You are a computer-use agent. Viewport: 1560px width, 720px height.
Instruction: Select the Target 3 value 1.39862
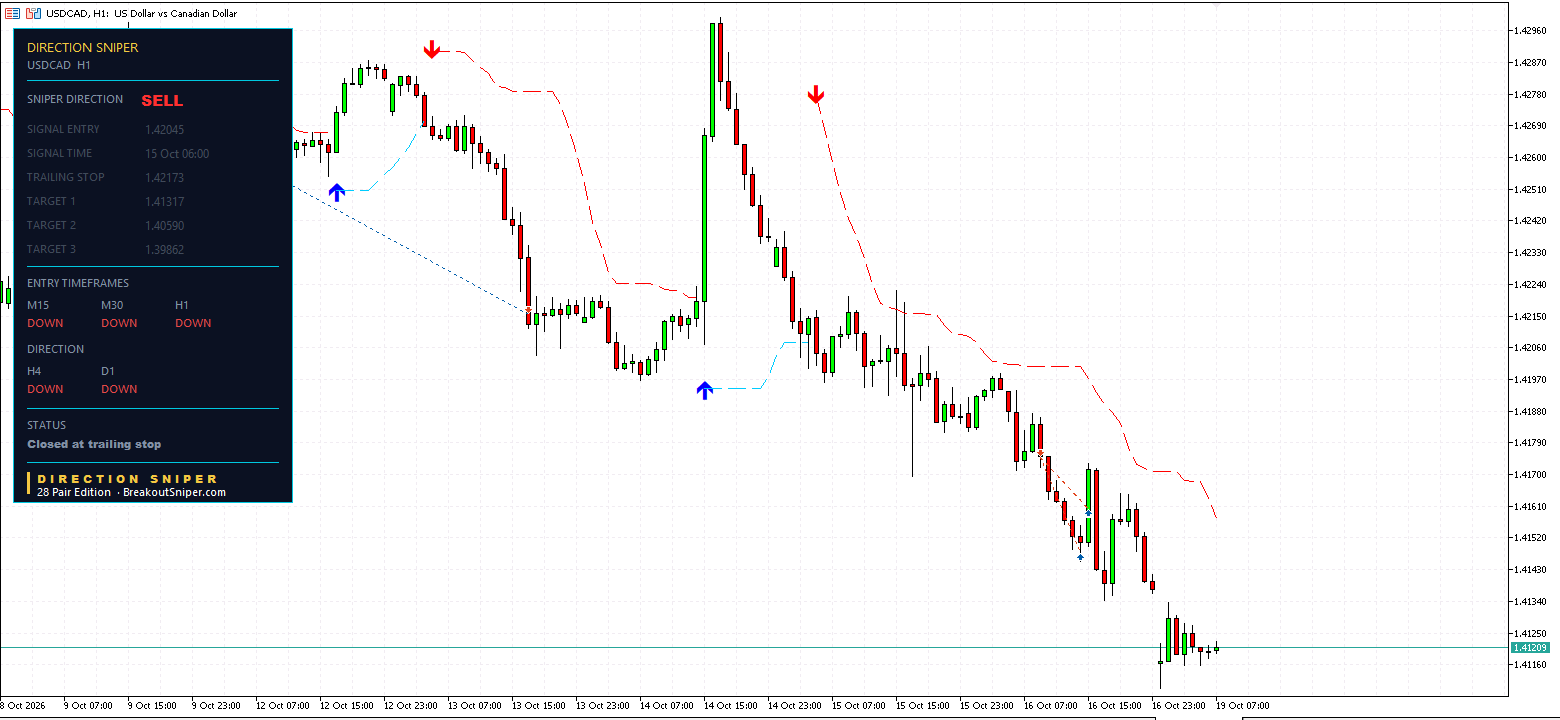[165, 250]
